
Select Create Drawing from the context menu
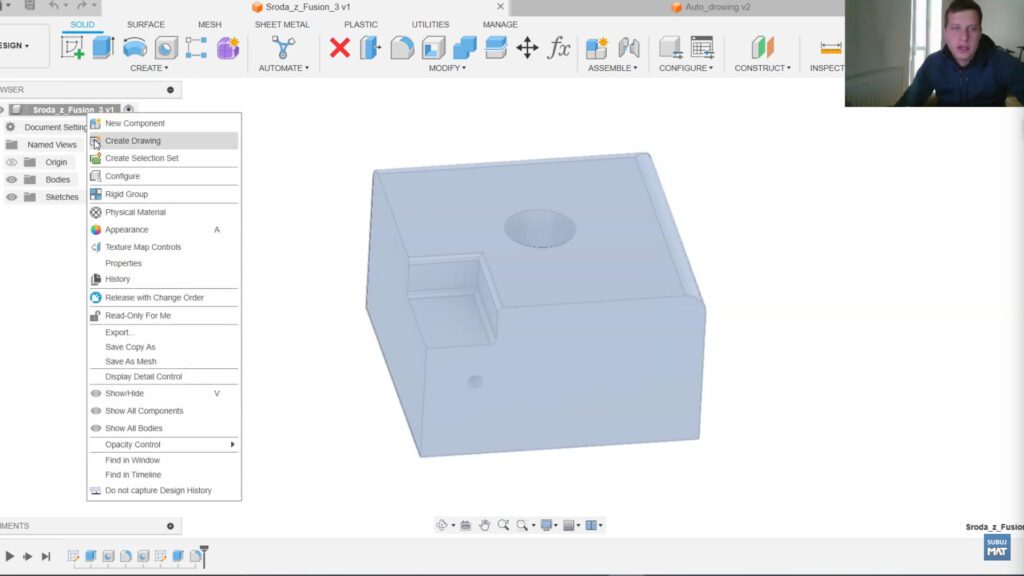coord(135,140)
